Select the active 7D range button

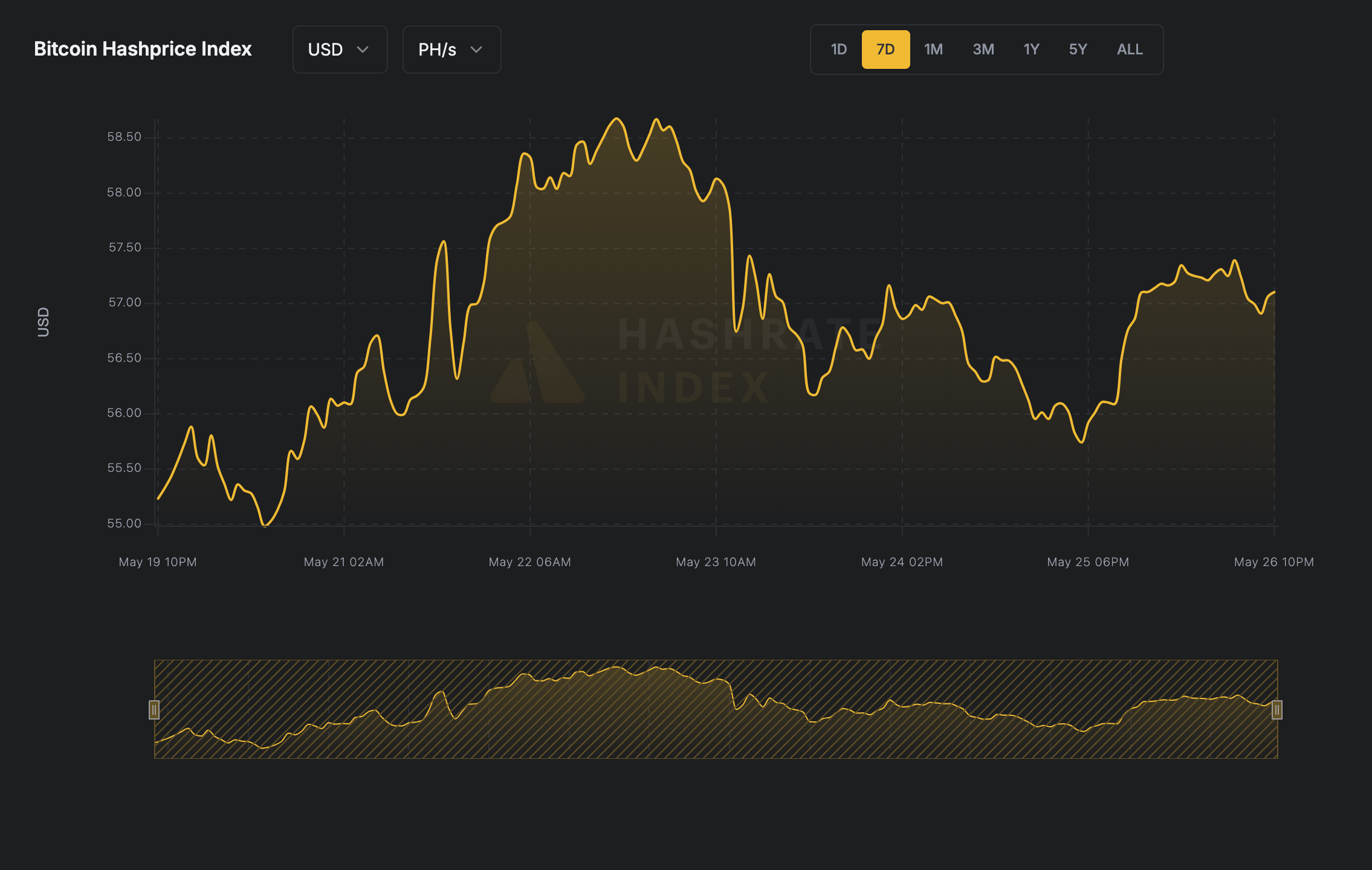click(x=885, y=50)
